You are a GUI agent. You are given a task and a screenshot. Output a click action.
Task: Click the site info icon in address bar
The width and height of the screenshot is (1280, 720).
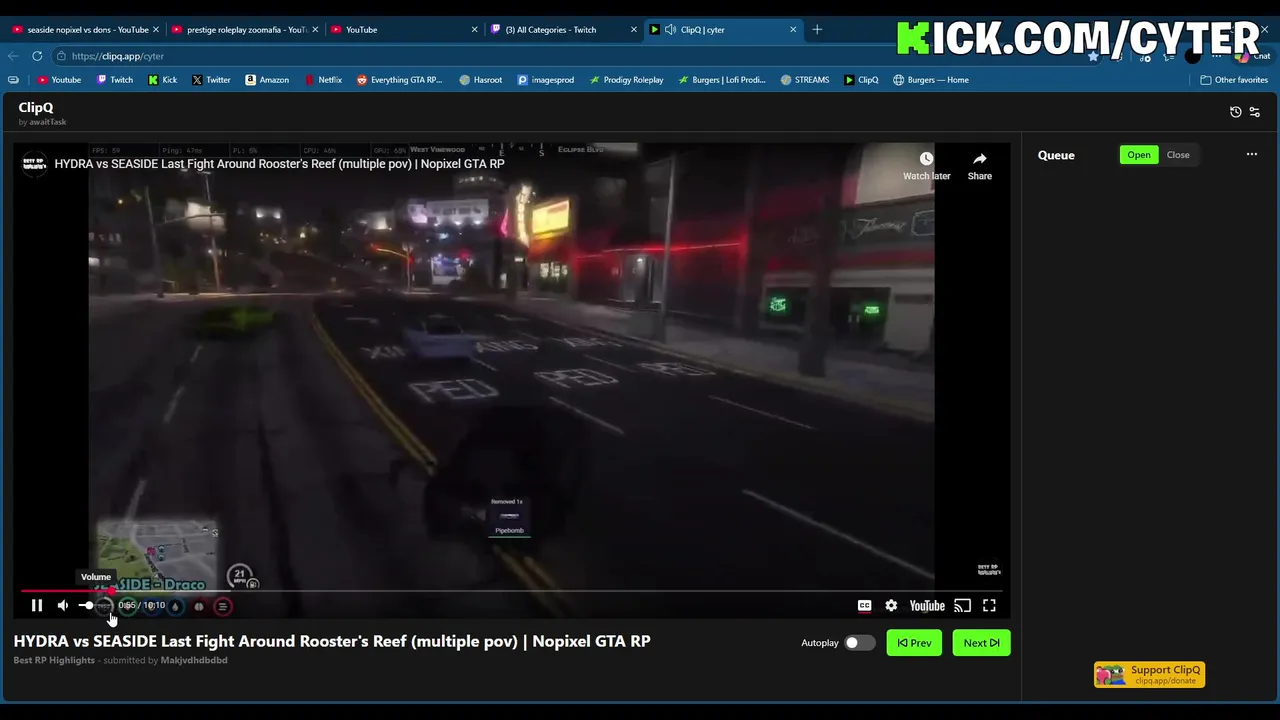tap(62, 56)
